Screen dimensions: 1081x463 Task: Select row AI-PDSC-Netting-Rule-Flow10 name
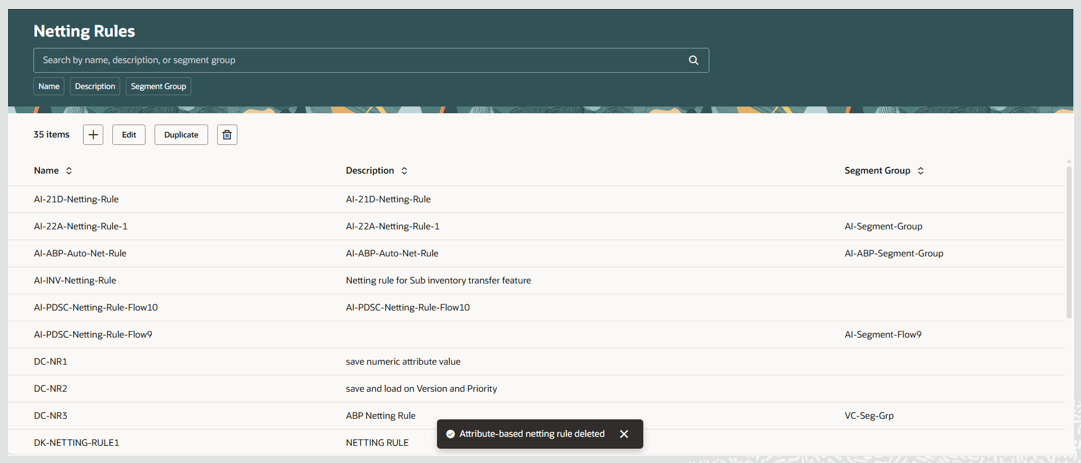[x=96, y=308]
